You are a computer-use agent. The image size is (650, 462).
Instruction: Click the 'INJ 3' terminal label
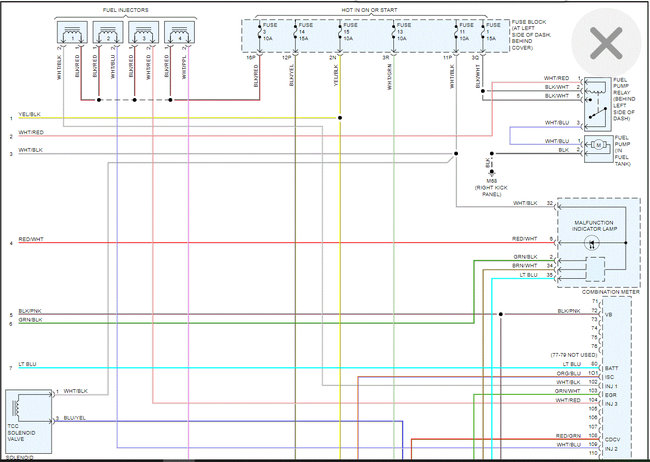(x=611, y=404)
